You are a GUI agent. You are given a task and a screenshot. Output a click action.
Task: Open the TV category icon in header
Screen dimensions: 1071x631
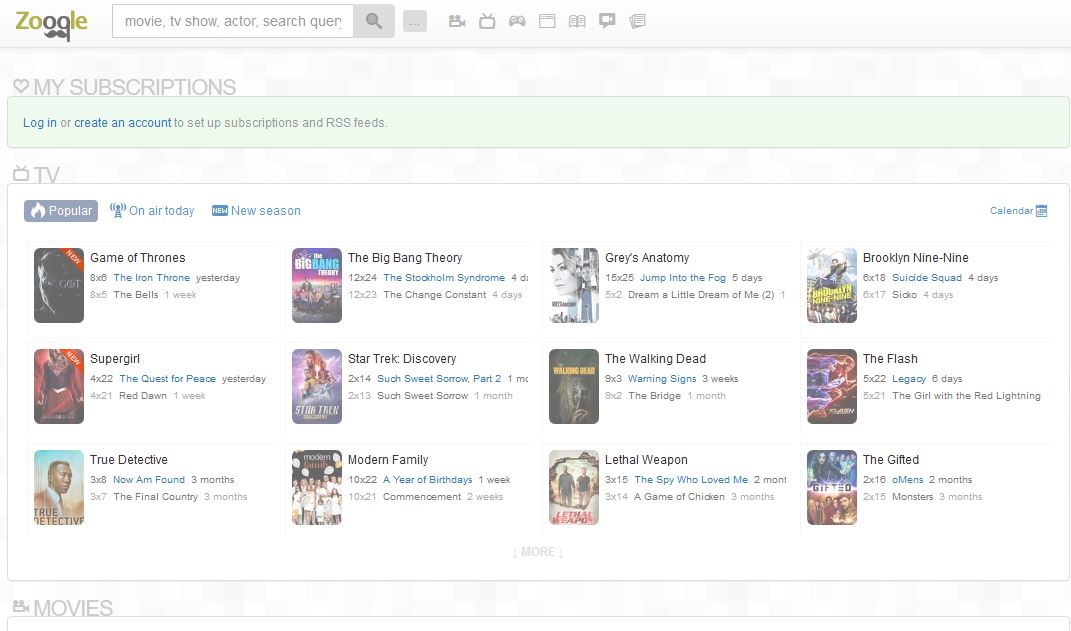[487, 21]
